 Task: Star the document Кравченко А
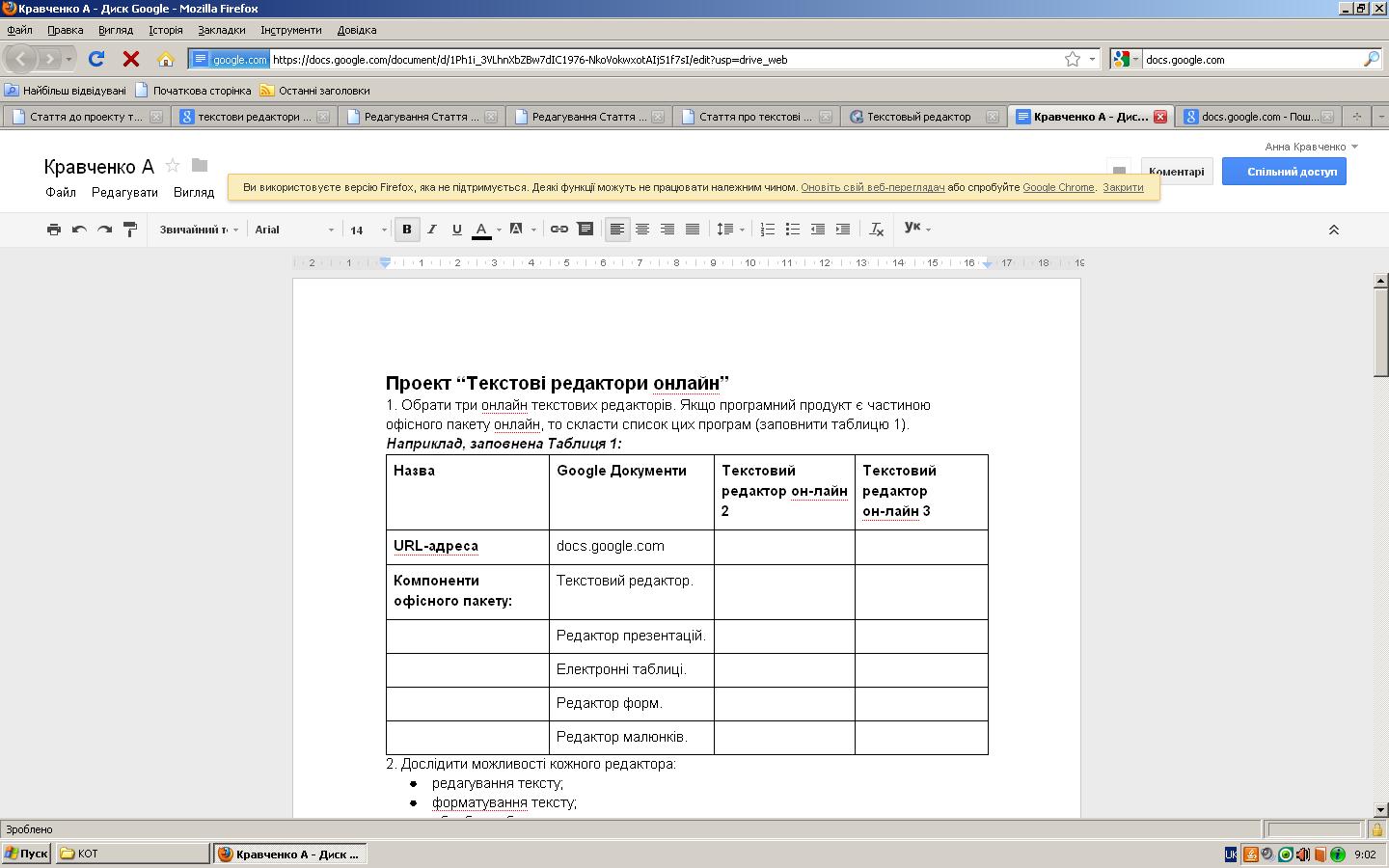pyautogui.click(x=173, y=166)
